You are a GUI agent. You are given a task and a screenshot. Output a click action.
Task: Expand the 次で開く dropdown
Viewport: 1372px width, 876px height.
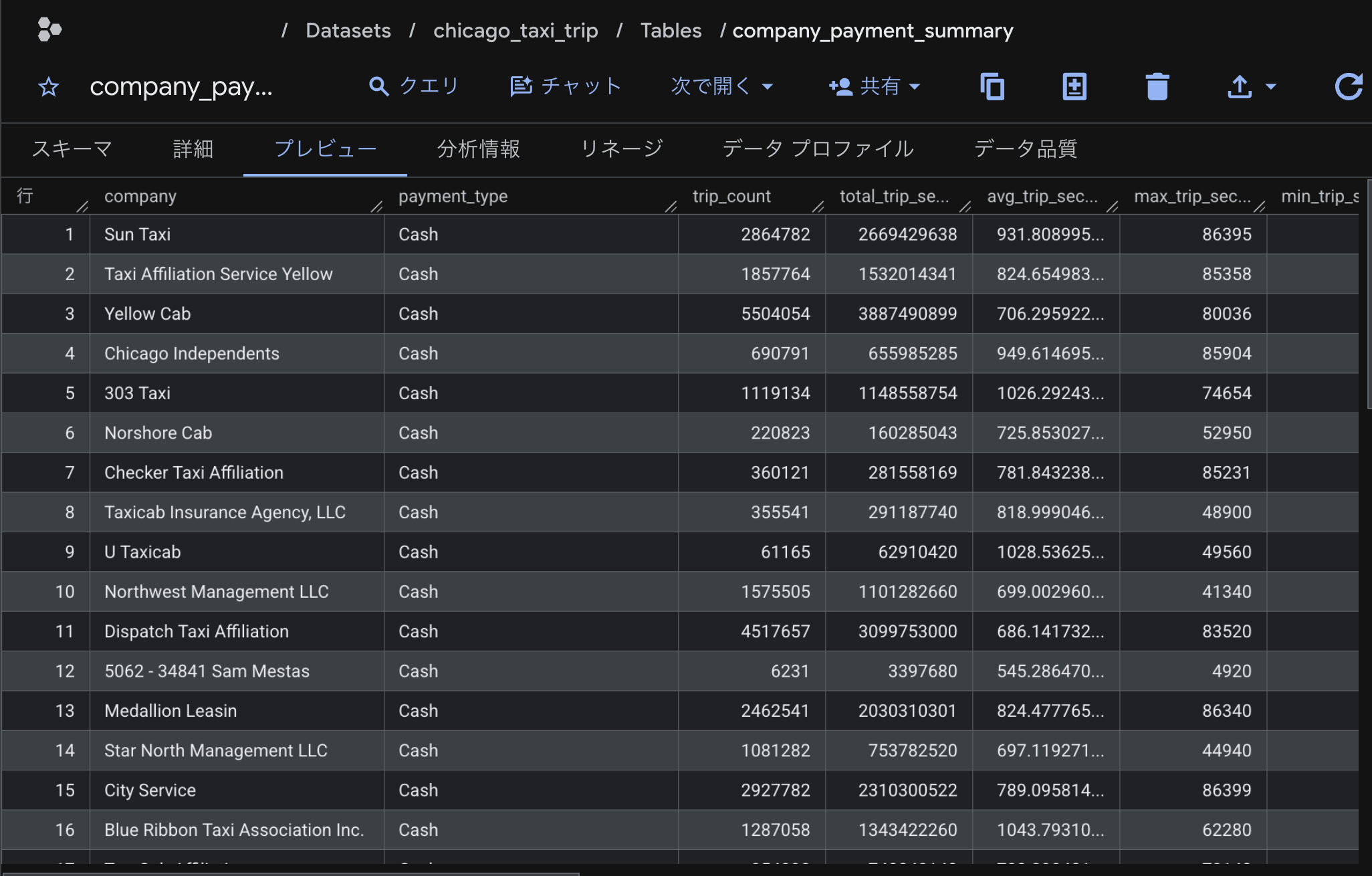722,86
